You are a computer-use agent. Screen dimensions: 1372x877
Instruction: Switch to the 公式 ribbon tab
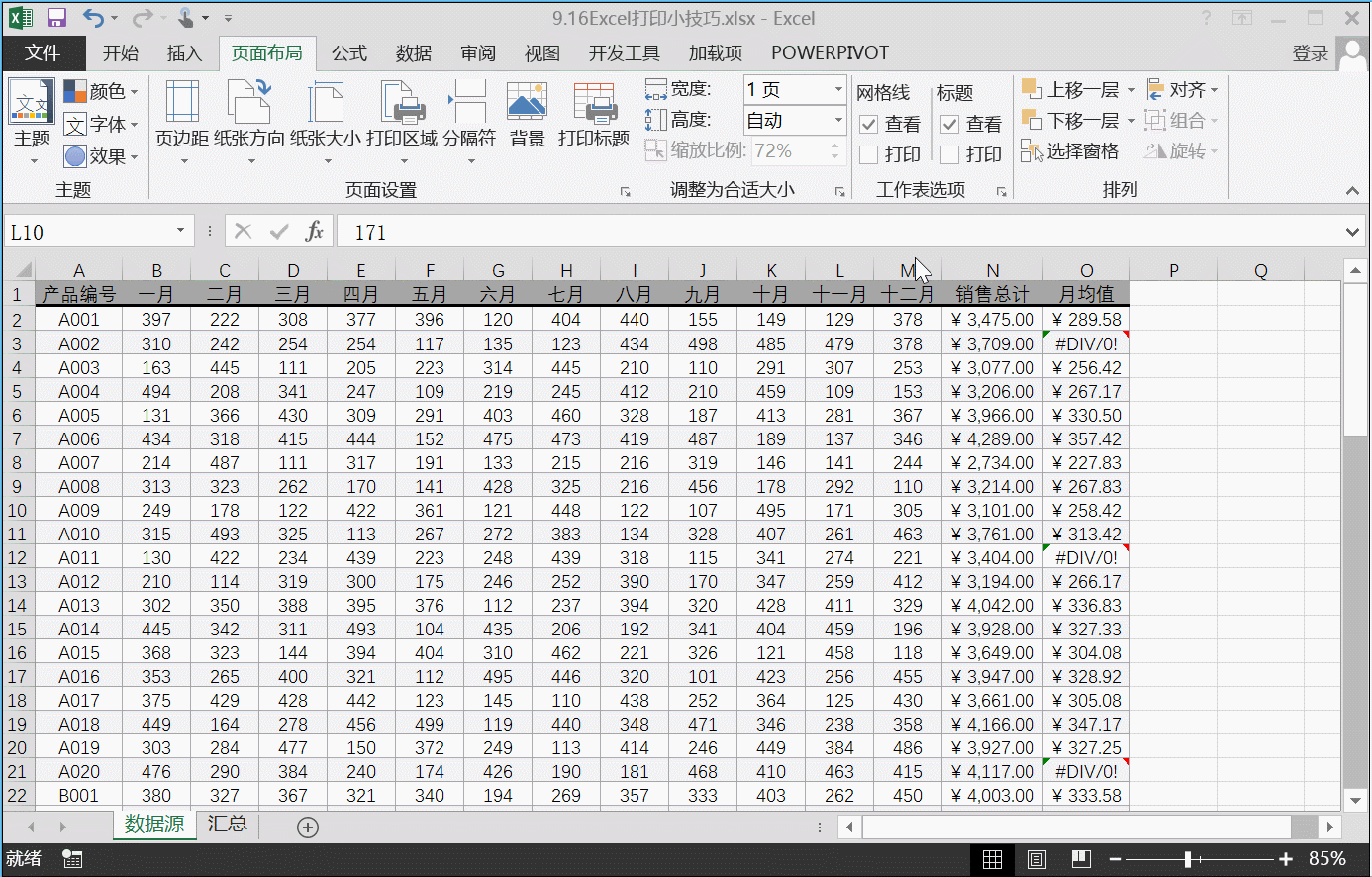(348, 53)
